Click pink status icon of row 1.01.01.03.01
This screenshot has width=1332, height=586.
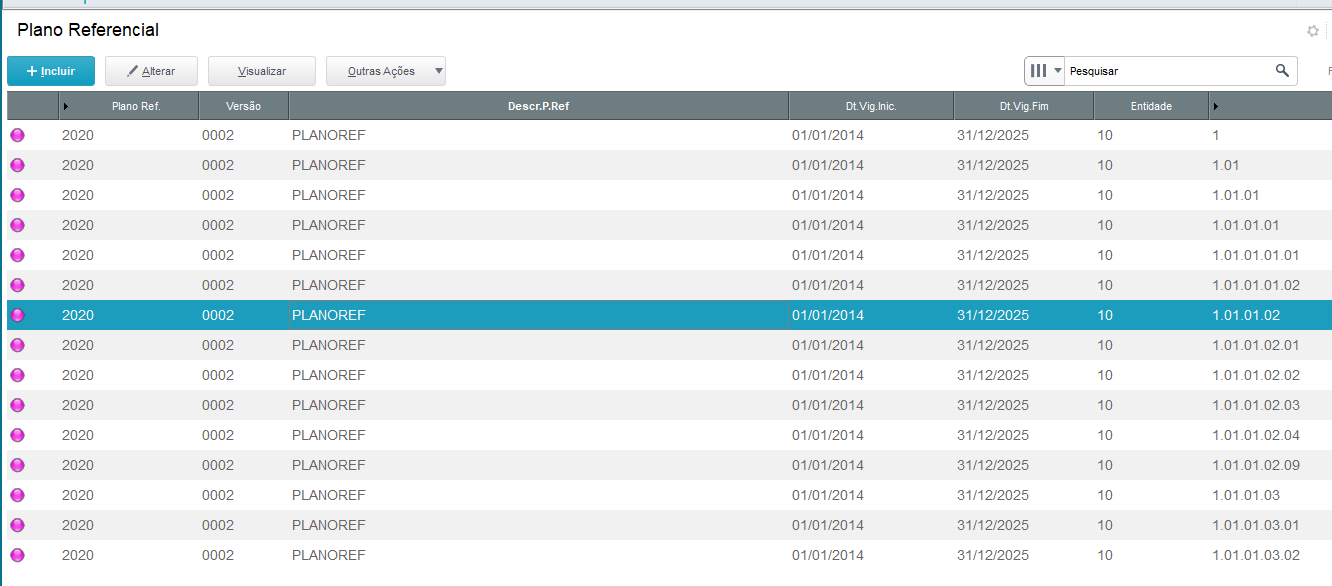[x=17, y=525]
